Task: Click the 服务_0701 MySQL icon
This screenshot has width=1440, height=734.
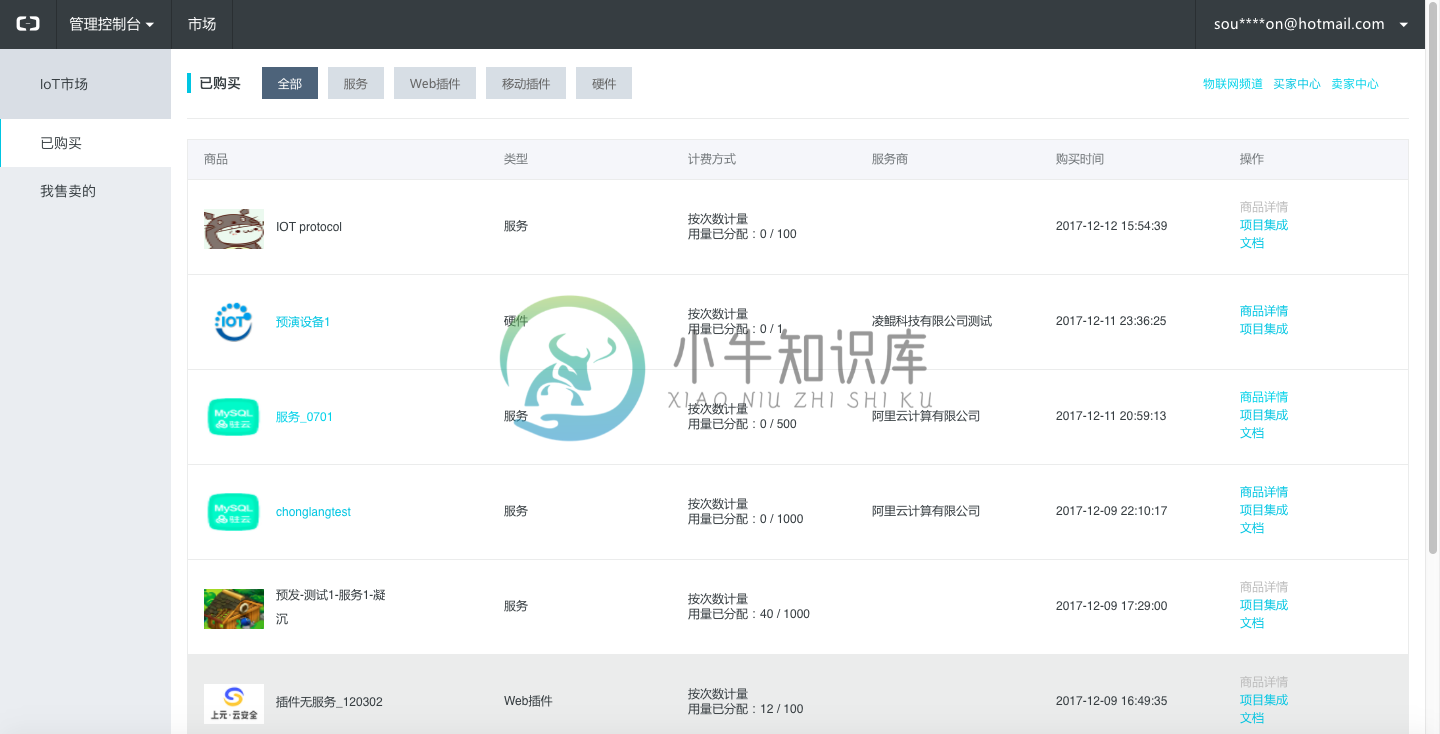Action: pos(234,417)
